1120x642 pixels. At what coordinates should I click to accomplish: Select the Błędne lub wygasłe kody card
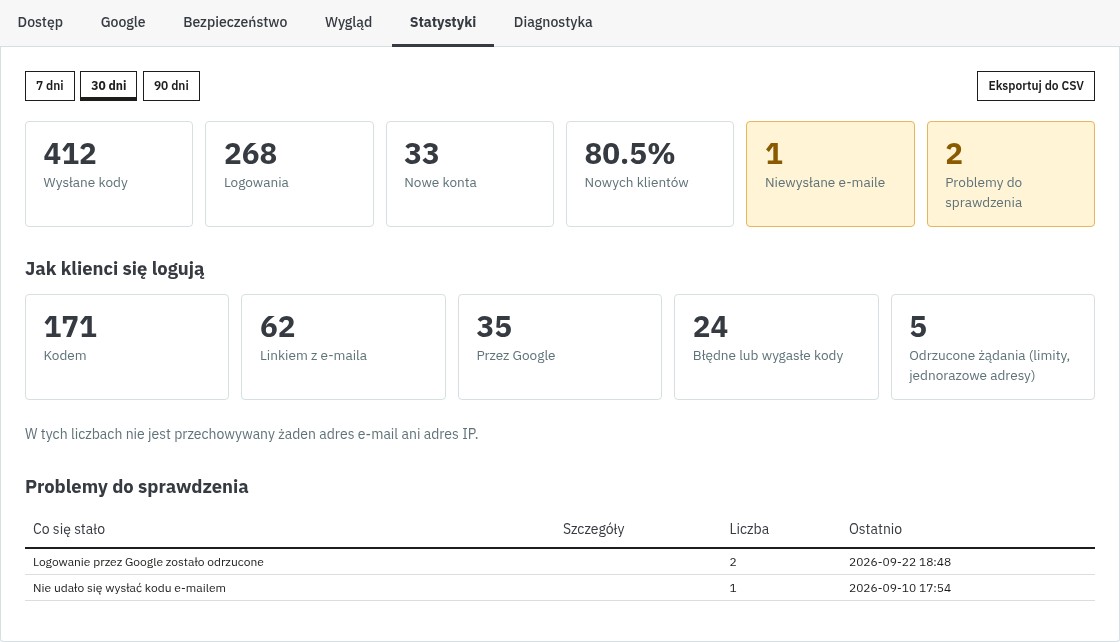coord(776,347)
